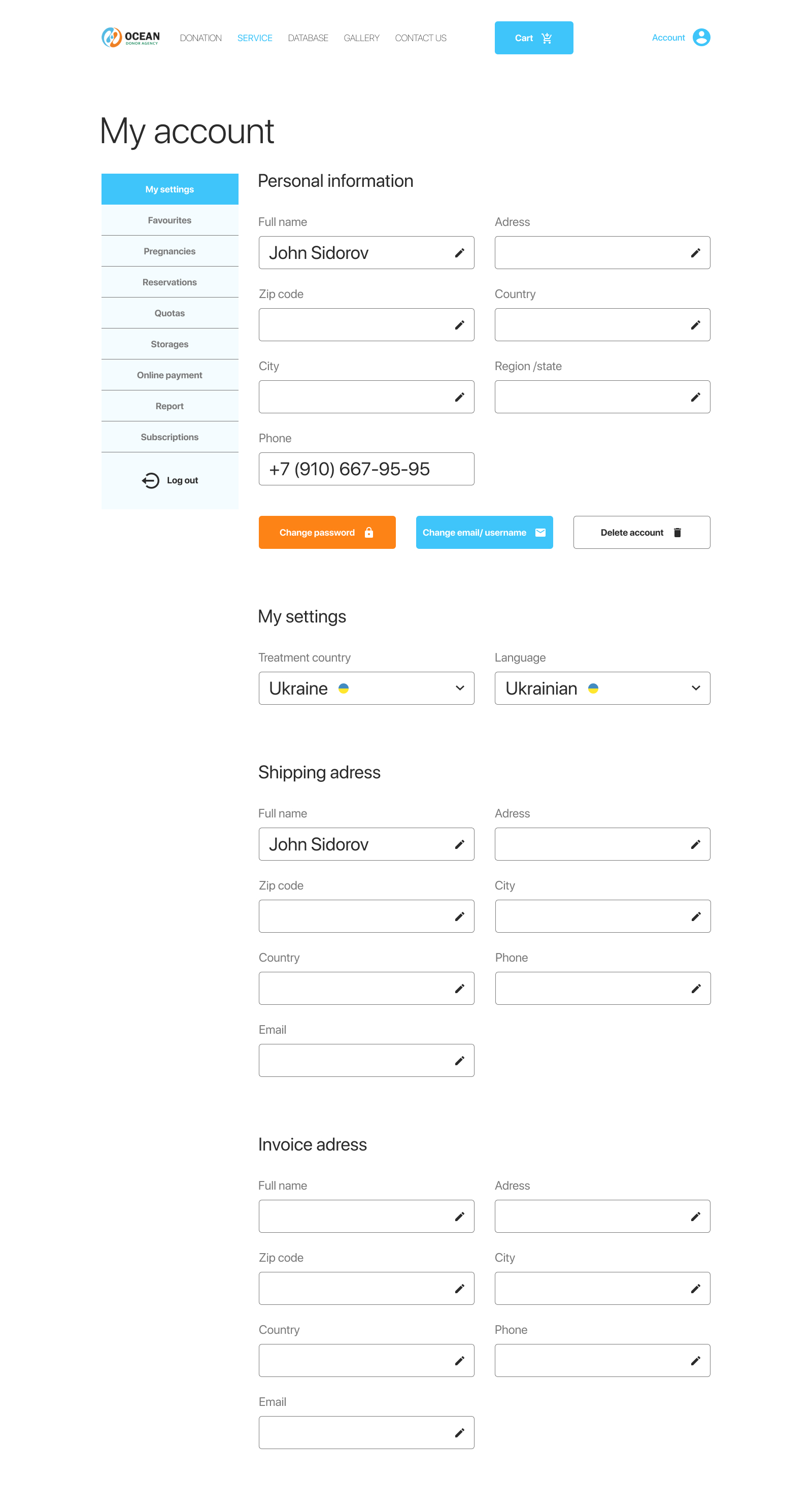Expand the Language dropdown
The height and width of the screenshot is (1510, 812).
602,689
